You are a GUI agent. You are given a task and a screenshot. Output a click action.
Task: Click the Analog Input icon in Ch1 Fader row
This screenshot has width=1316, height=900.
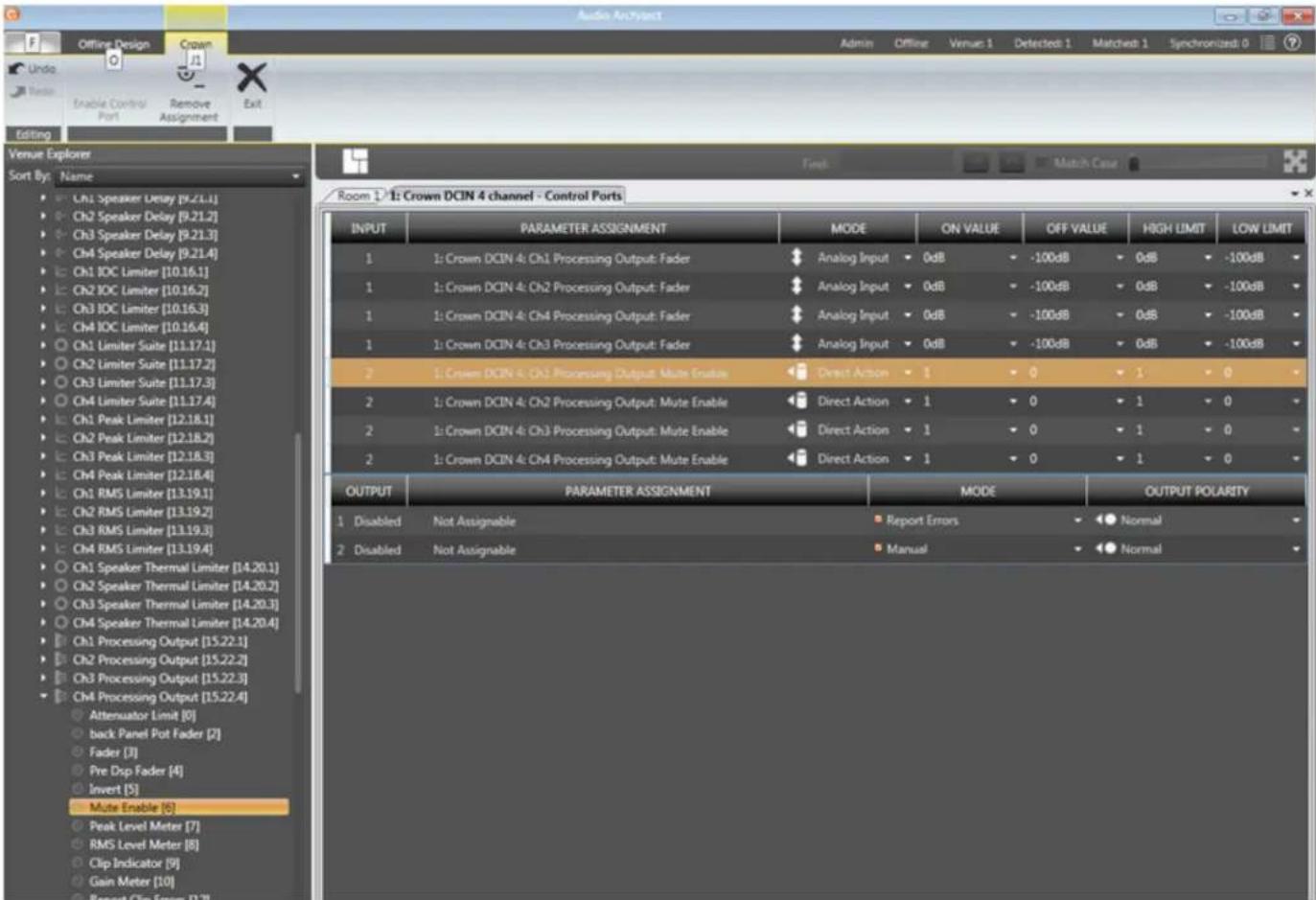796,257
